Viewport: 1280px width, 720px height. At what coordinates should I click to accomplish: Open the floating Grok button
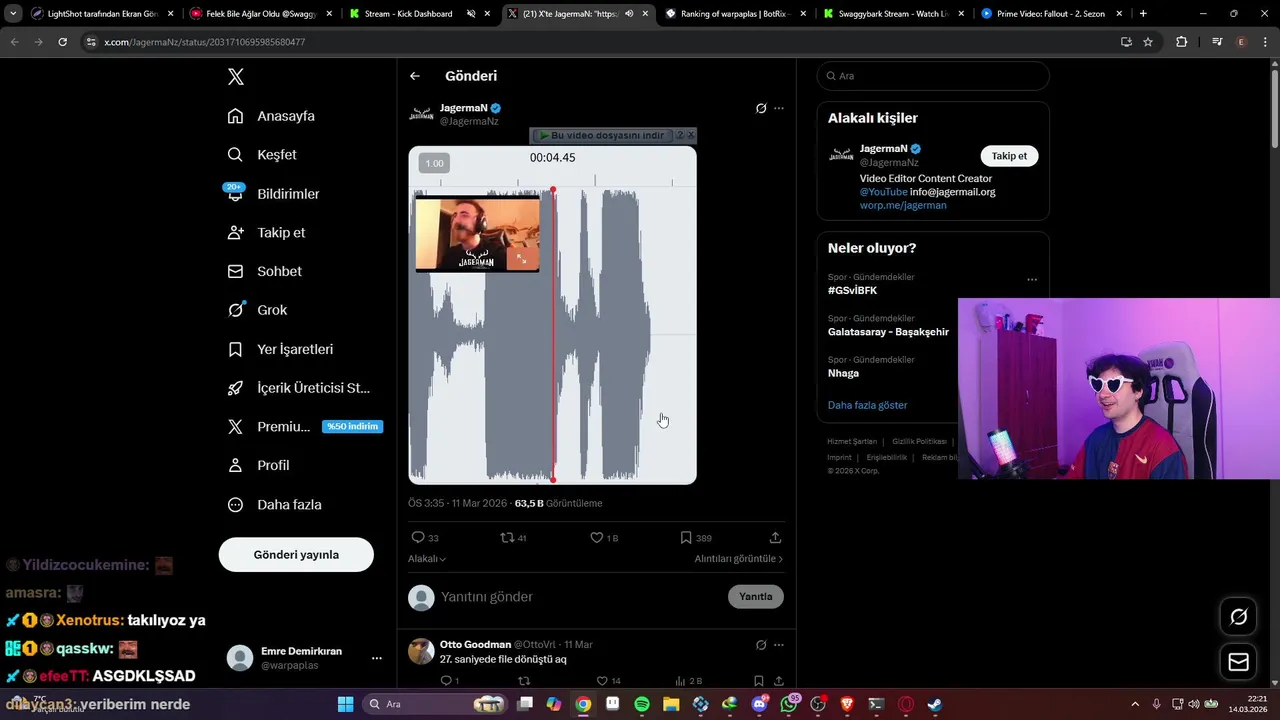pyautogui.click(x=1238, y=617)
